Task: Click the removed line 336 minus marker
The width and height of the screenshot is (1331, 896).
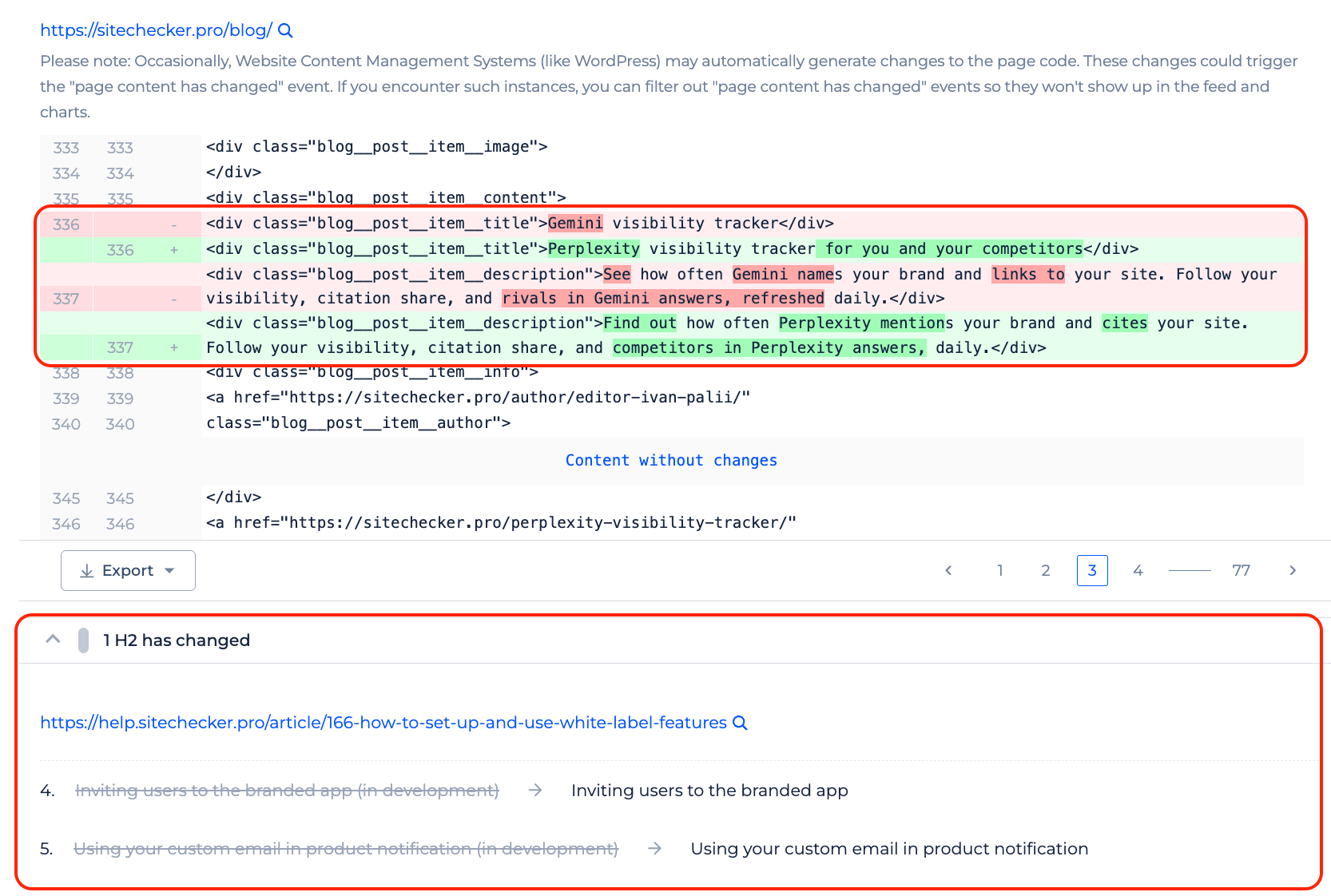Action: [173, 224]
